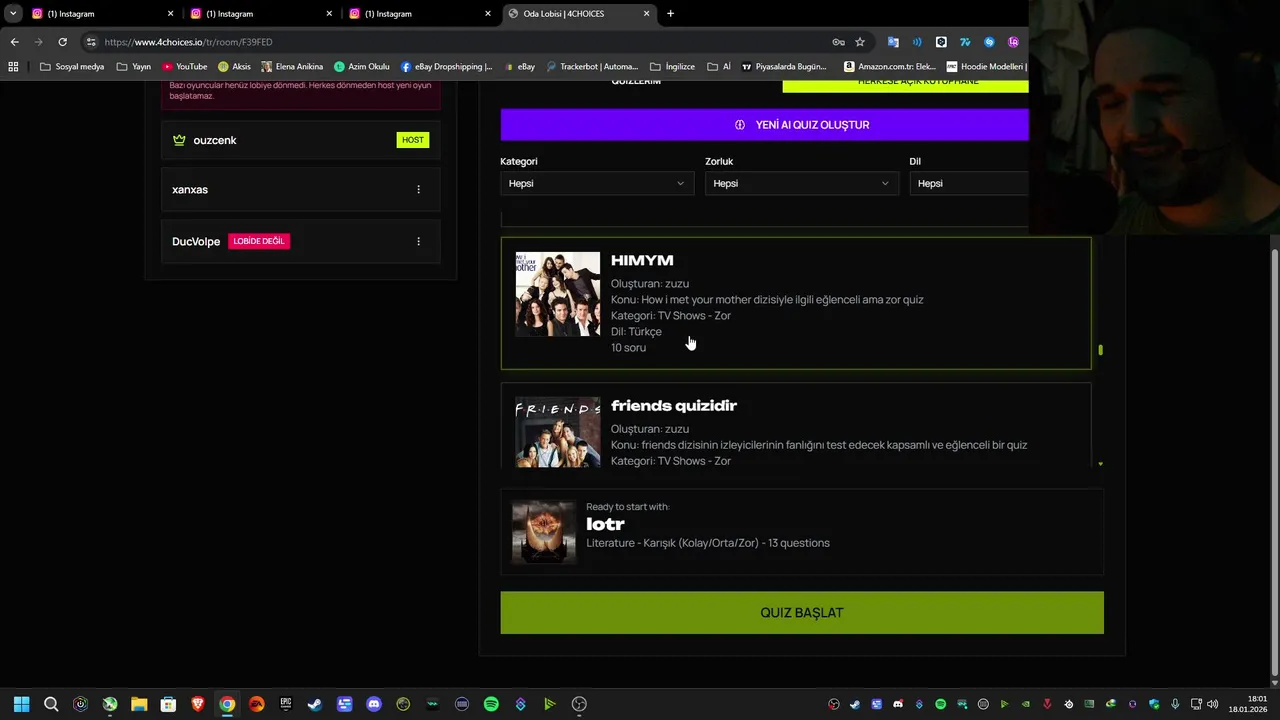Open File Explorer from the taskbar
Screen dimensions: 1280x720
(139, 704)
